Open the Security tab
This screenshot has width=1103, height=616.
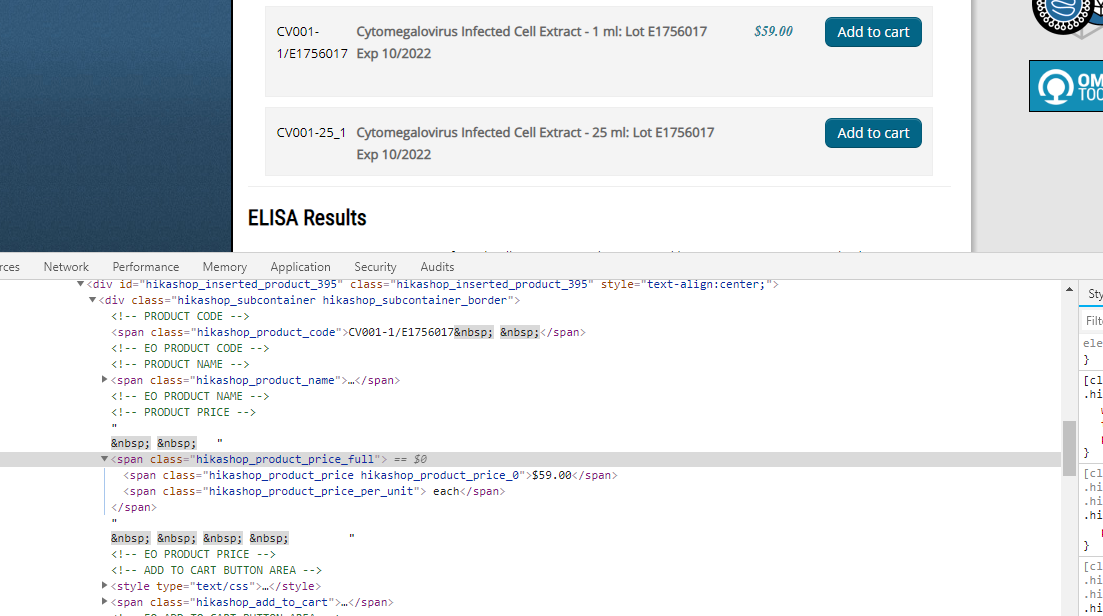coord(375,267)
